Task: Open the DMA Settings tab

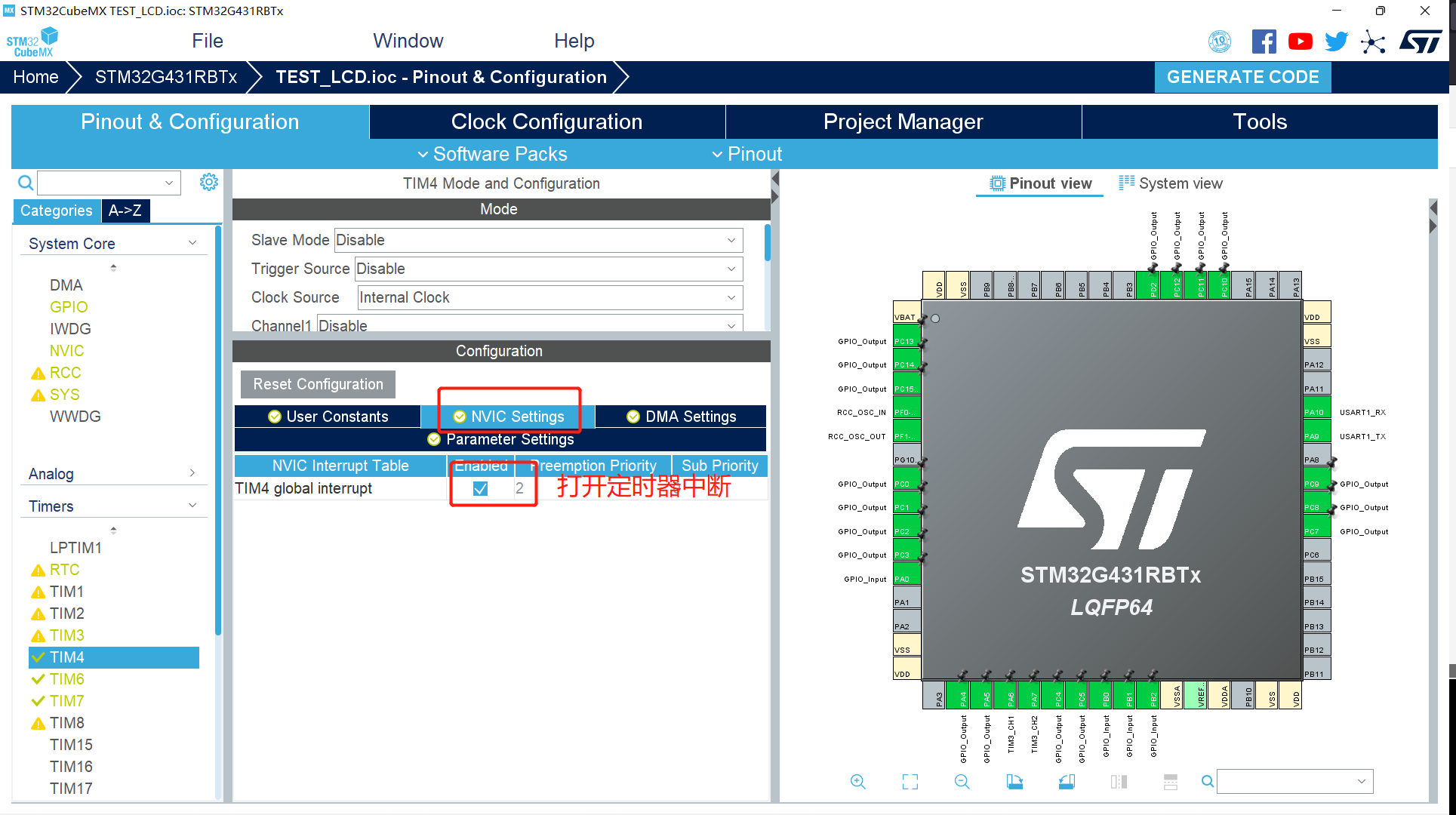Action: (681, 417)
